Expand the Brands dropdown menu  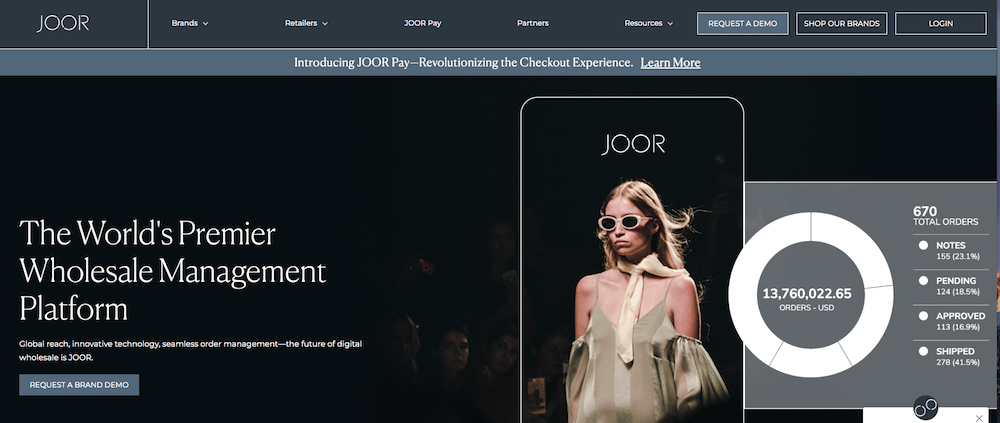189,23
